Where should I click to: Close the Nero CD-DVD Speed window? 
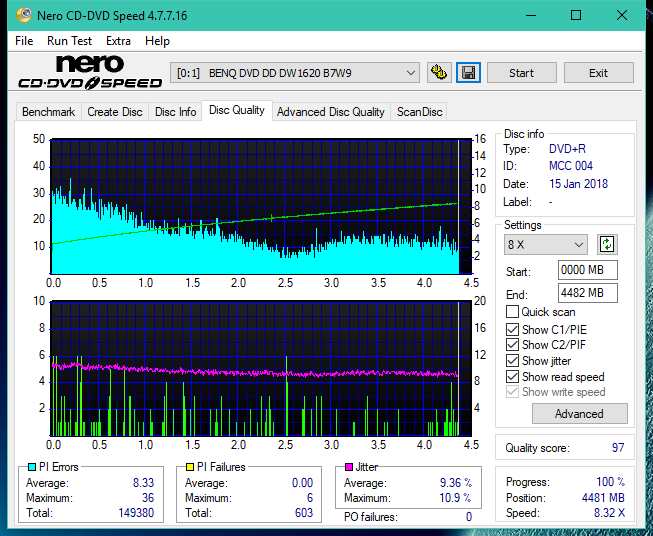[x=622, y=15]
